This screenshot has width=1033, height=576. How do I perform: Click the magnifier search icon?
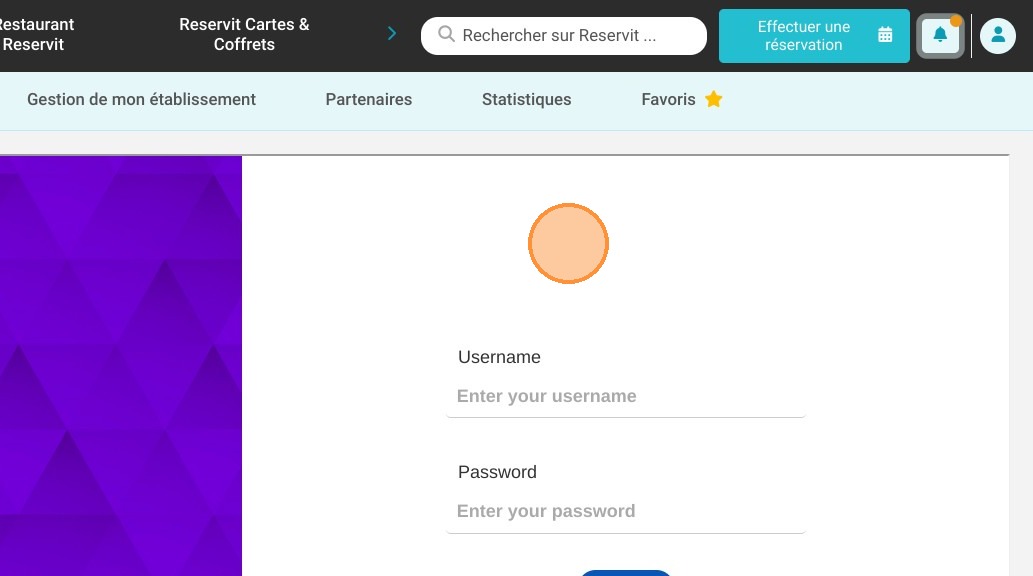pos(446,34)
